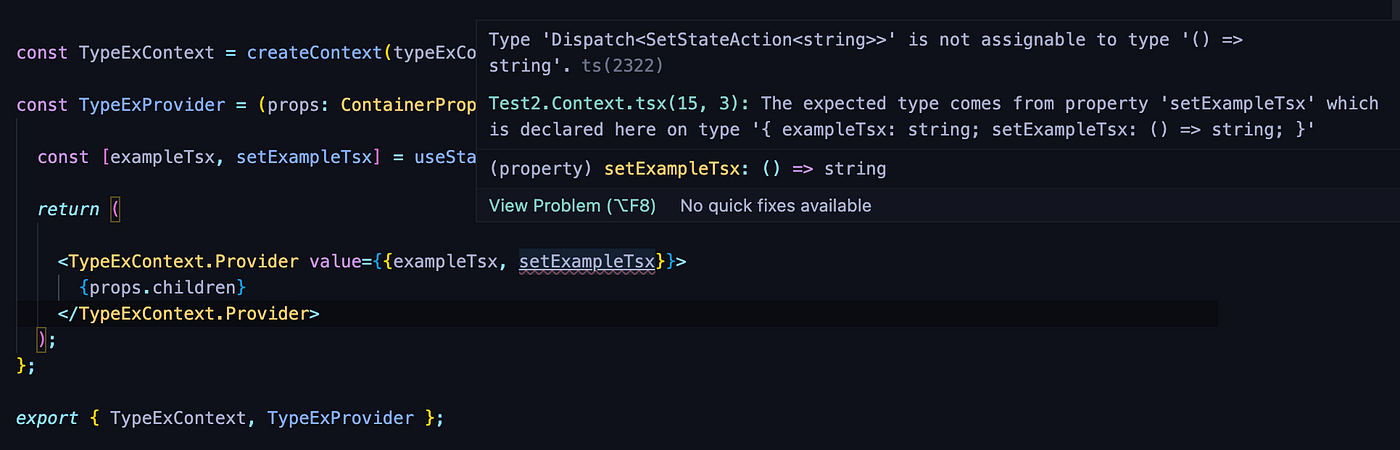
Task: Click the 'No quick fixes available' text
Action: tap(776, 206)
